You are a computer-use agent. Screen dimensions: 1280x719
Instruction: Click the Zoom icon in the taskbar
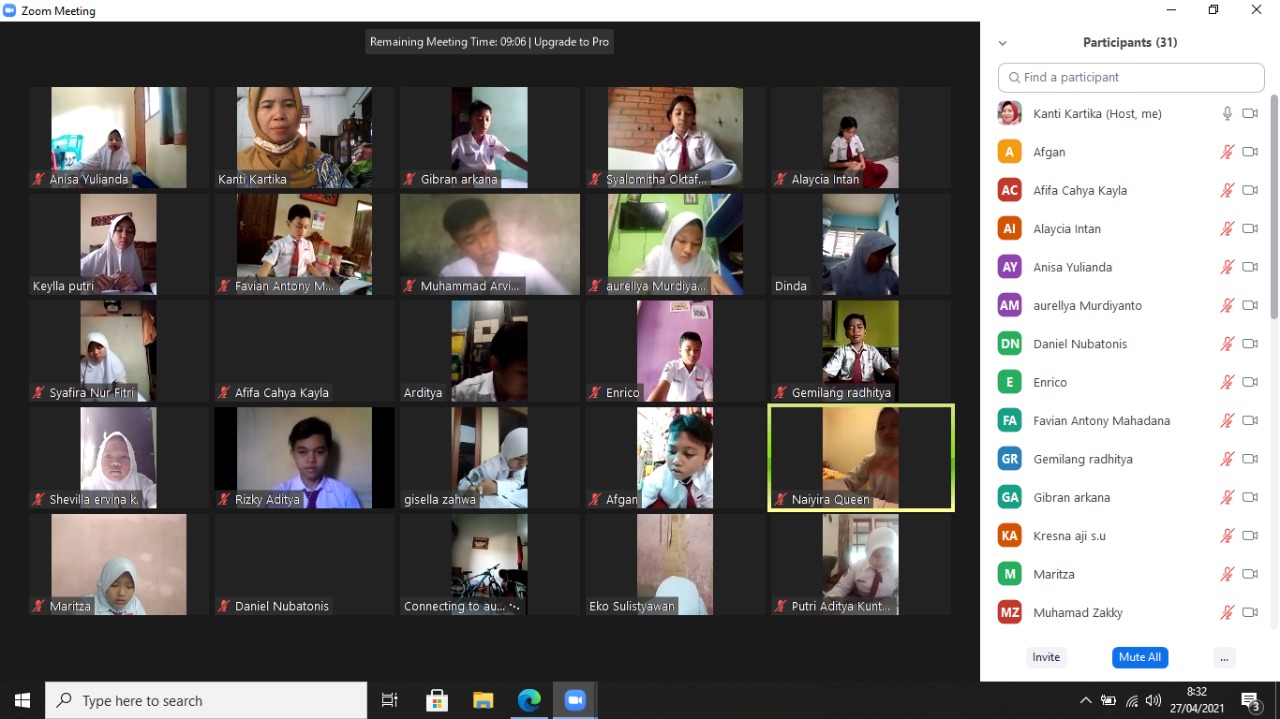(575, 701)
